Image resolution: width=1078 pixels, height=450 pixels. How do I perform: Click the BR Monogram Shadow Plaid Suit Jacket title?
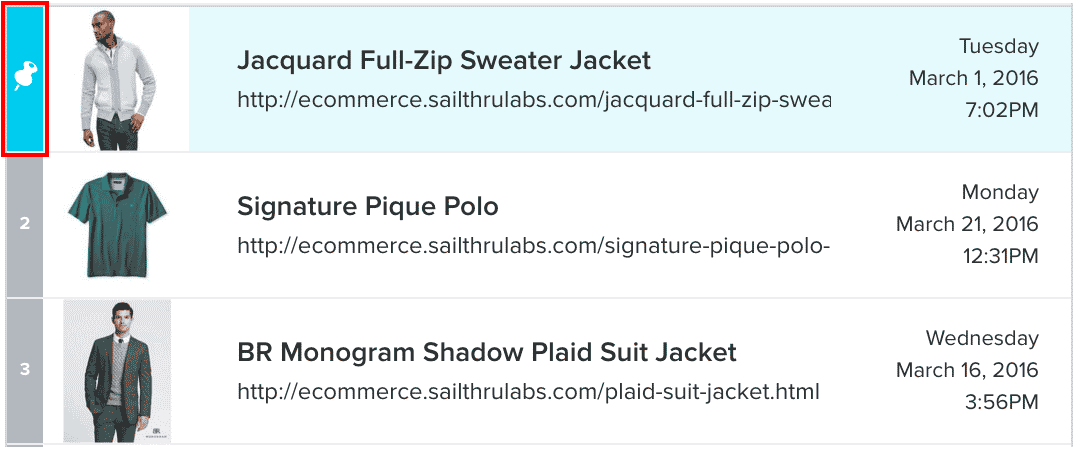[487, 352]
